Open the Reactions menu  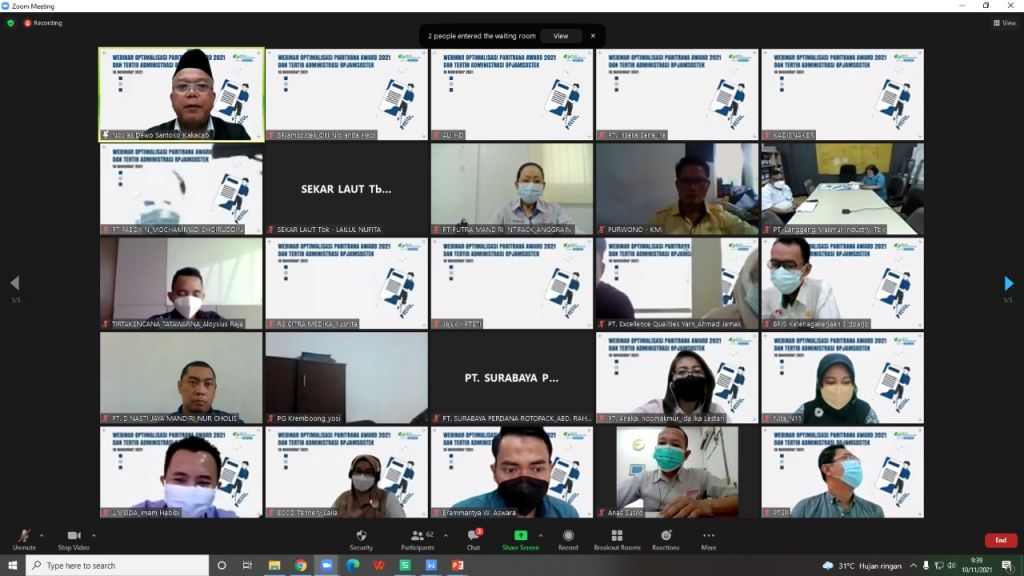coord(666,537)
